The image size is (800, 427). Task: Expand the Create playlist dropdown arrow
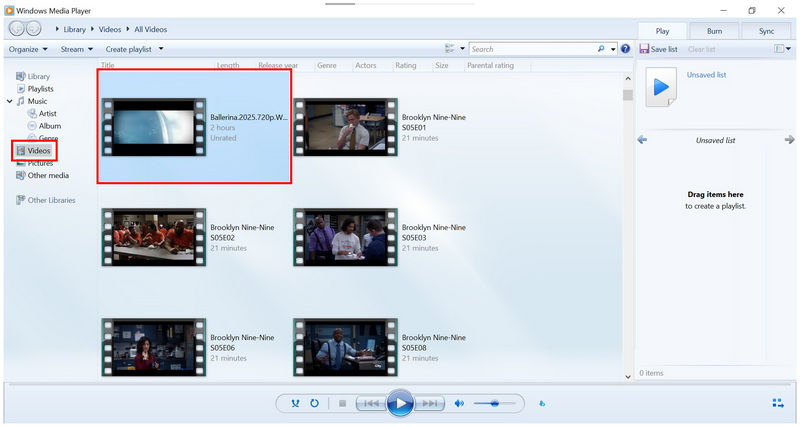click(x=161, y=49)
